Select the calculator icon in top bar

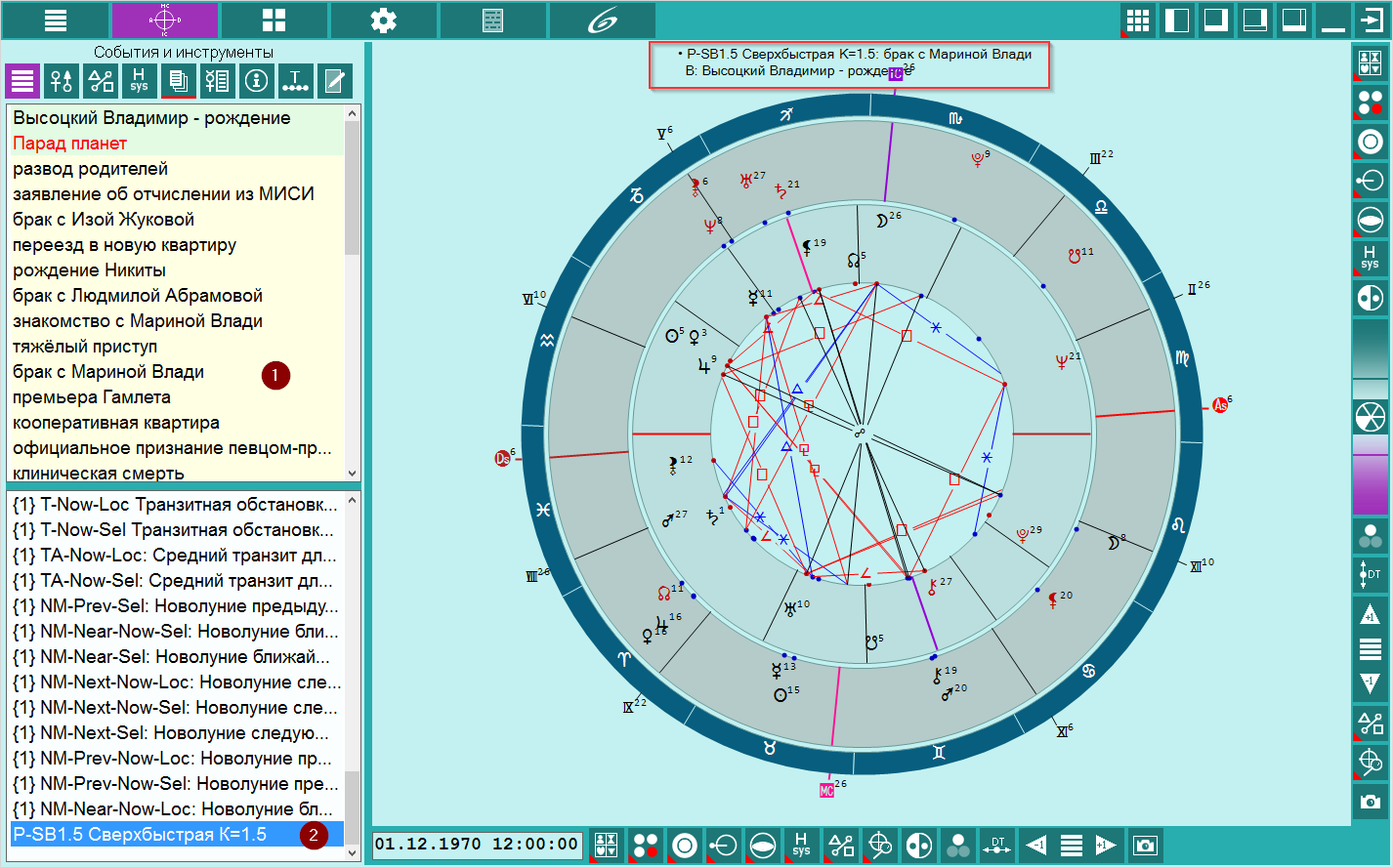(493, 21)
